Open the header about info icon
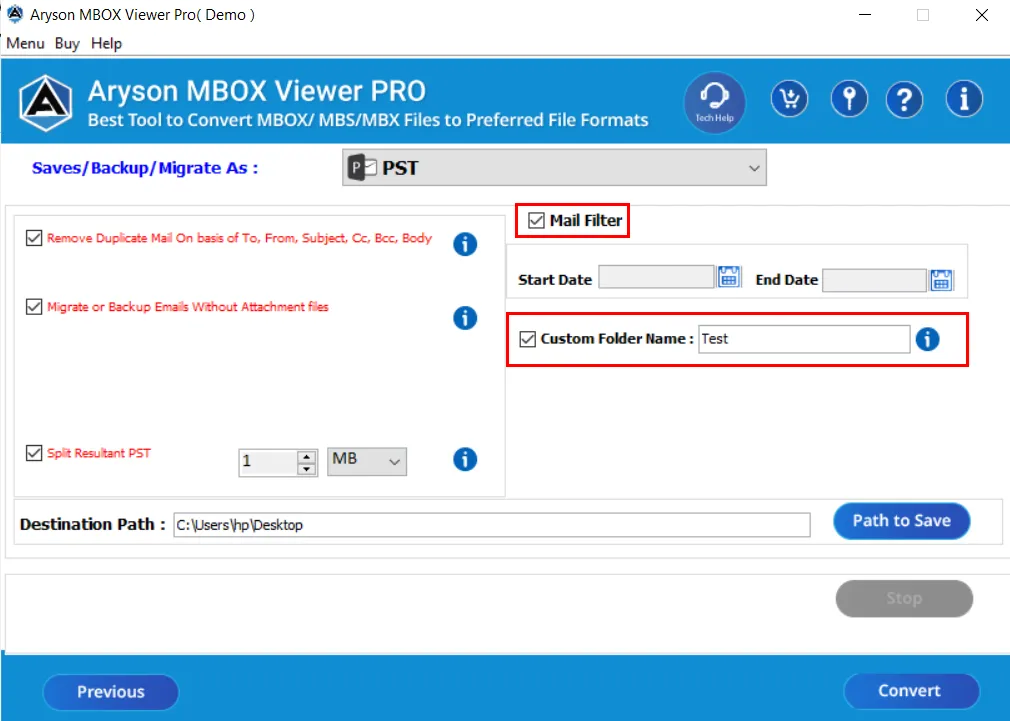 (964, 99)
